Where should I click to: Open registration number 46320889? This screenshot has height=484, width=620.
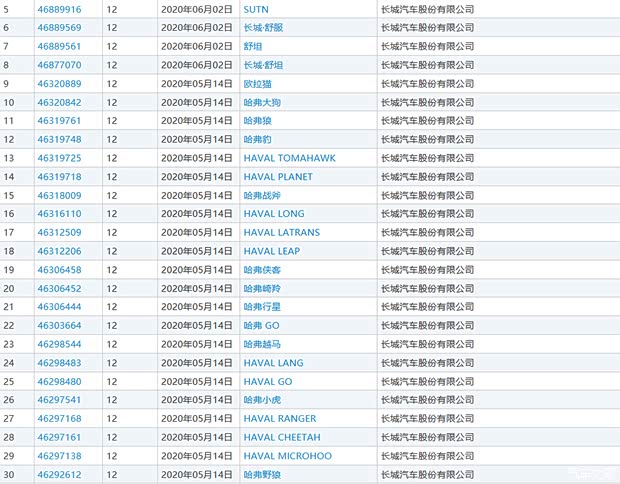59,84
